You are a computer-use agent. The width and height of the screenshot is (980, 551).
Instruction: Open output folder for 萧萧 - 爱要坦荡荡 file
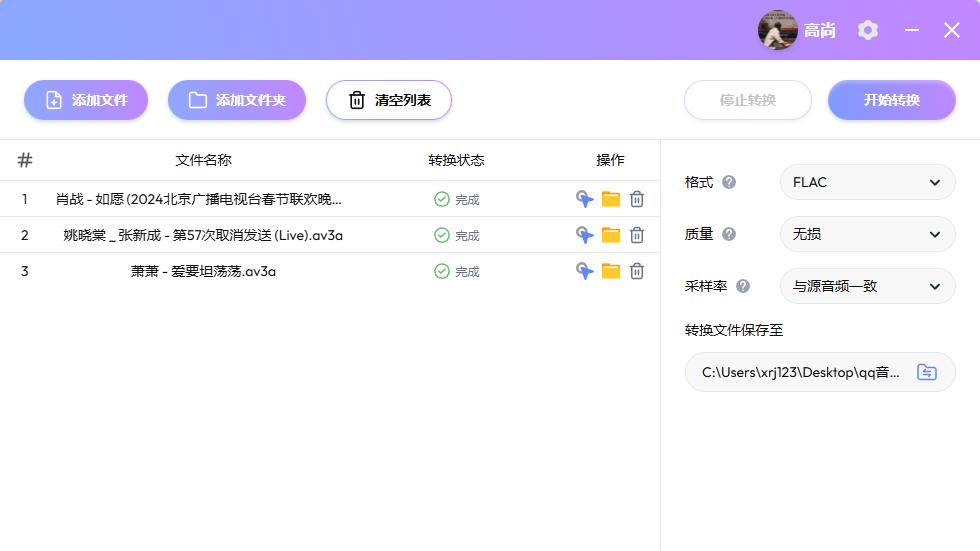(x=611, y=271)
